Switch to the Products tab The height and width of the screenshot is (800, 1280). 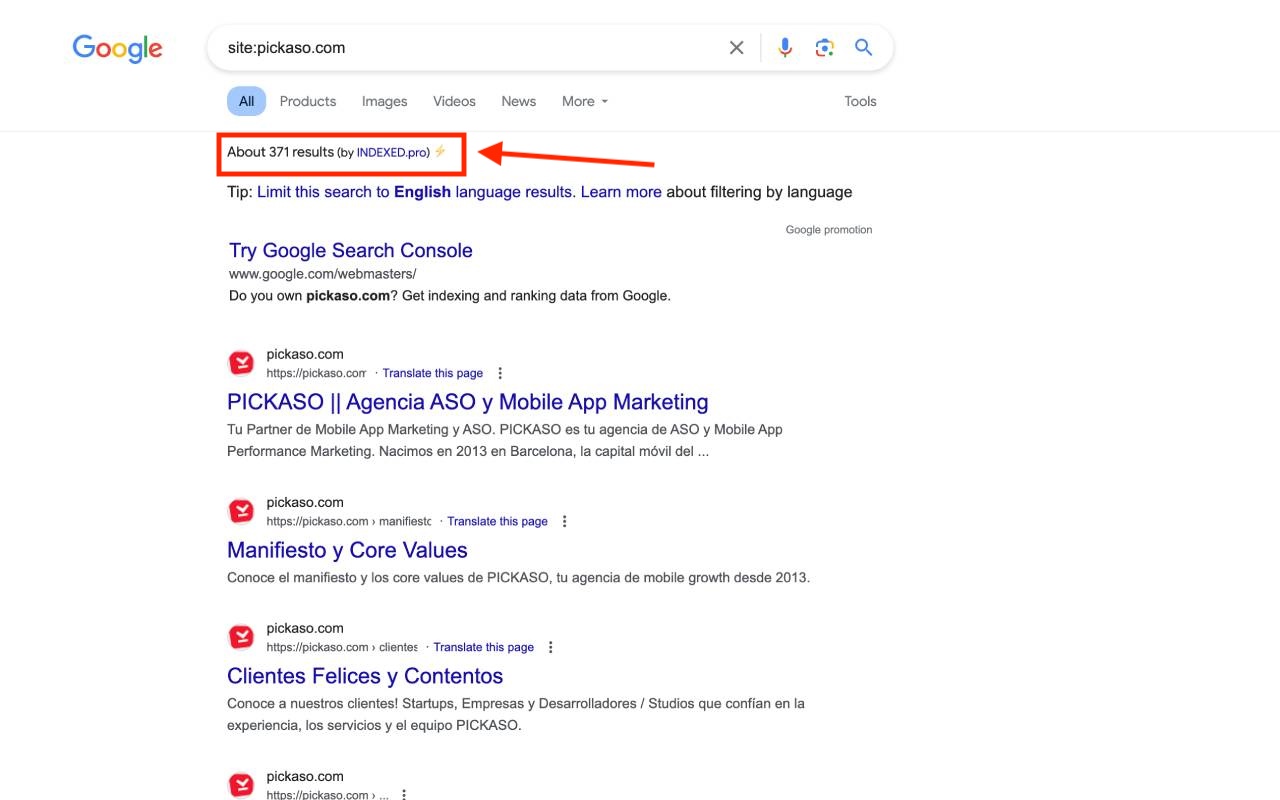point(308,101)
